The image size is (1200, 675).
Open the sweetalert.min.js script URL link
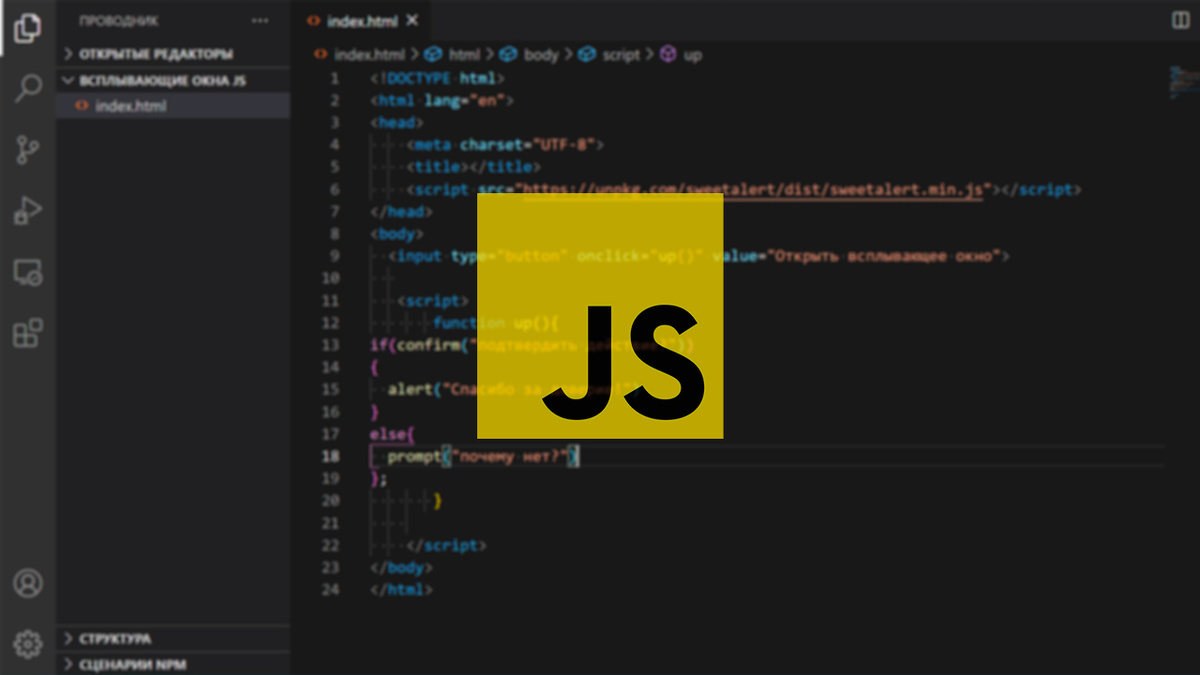[753, 189]
